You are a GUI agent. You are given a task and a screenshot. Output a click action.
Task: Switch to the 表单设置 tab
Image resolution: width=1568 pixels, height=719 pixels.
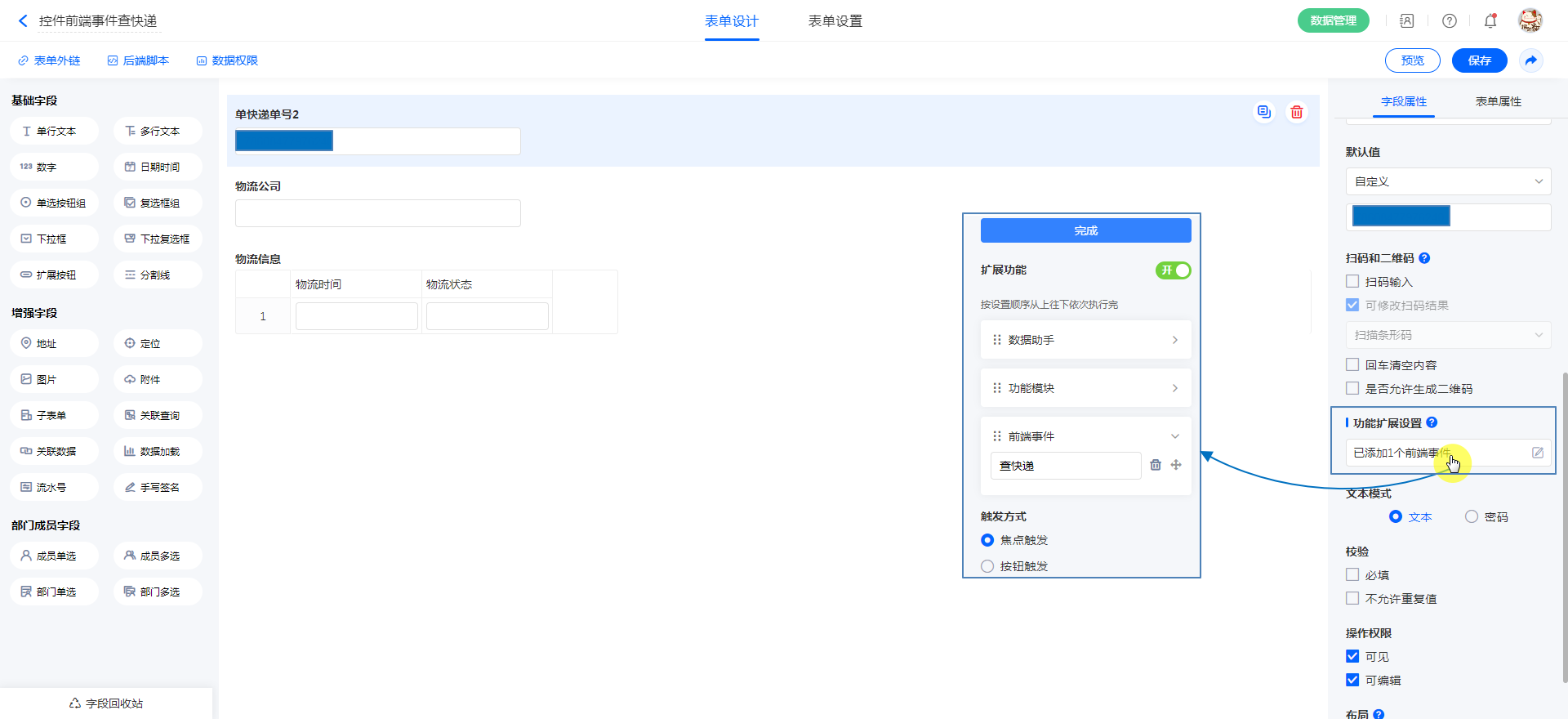click(835, 21)
